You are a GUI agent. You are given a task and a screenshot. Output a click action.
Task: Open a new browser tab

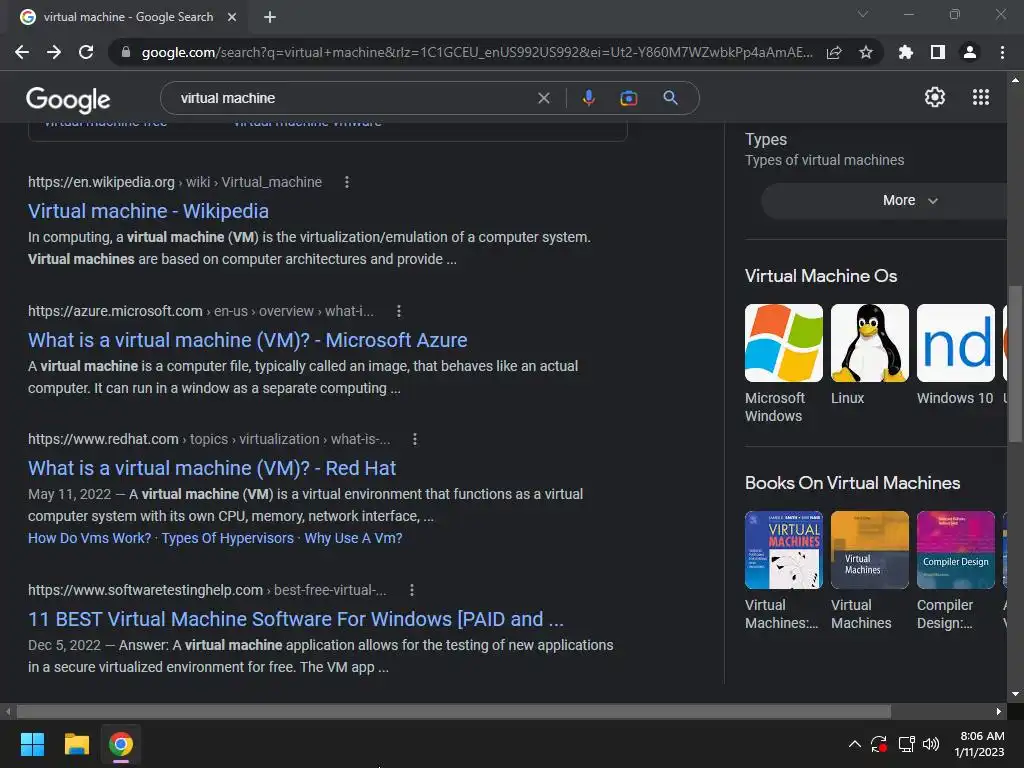coord(270,17)
